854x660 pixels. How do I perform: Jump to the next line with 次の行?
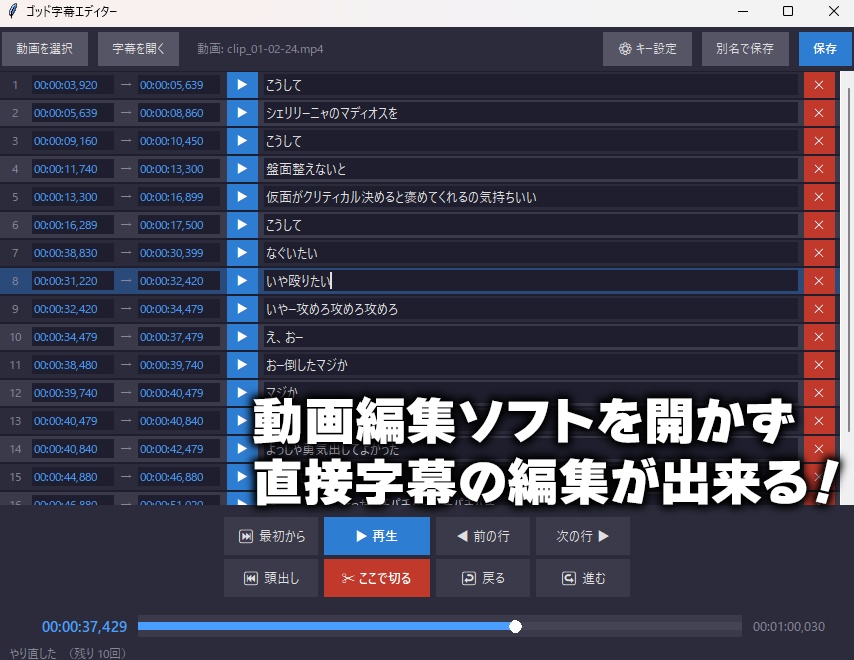pos(583,536)
